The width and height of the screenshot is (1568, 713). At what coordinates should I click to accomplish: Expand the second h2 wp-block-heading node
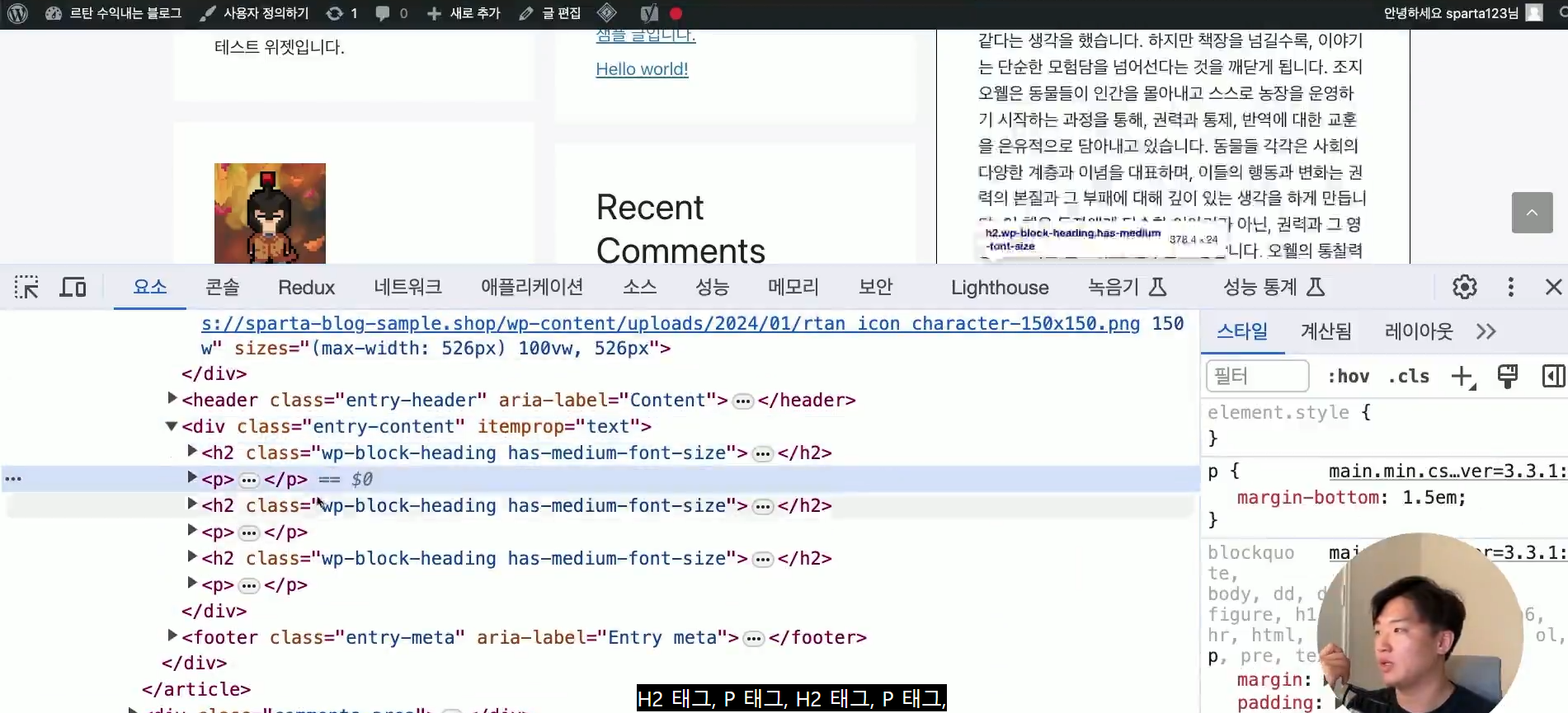point(191,504)
